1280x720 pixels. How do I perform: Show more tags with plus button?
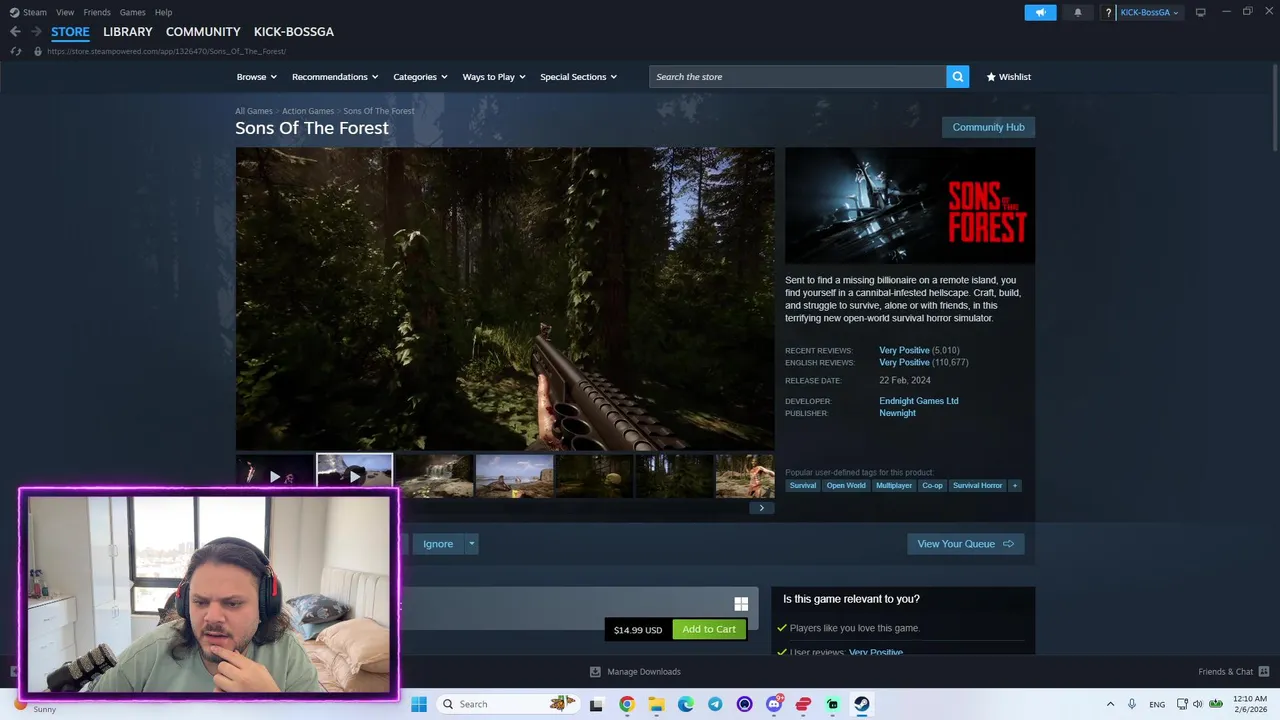click(x=1014, y=486)
